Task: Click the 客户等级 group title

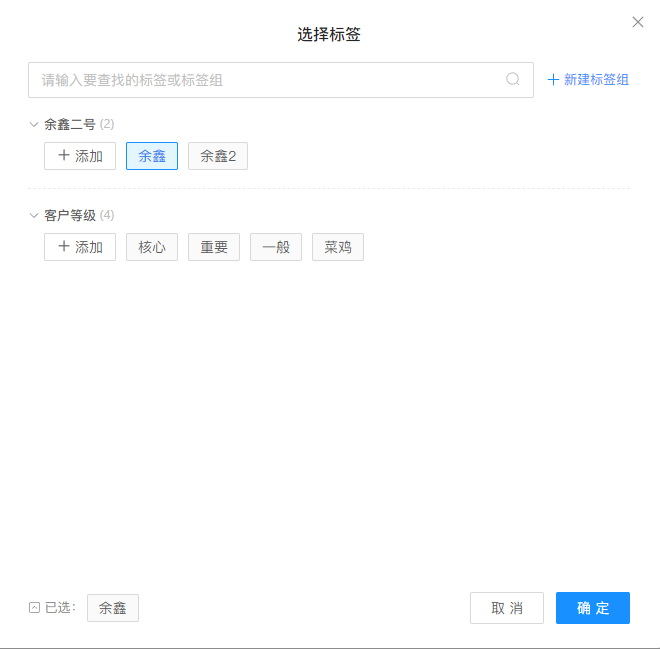Action: [70, 216]
